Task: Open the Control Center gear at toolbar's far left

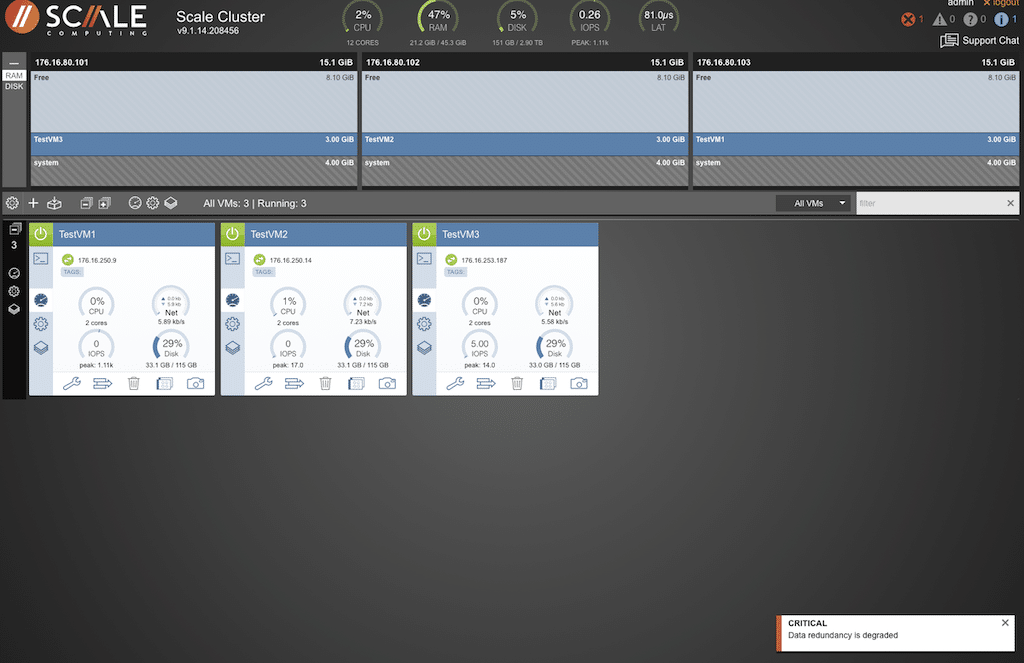Action: (x=12, y=203)
